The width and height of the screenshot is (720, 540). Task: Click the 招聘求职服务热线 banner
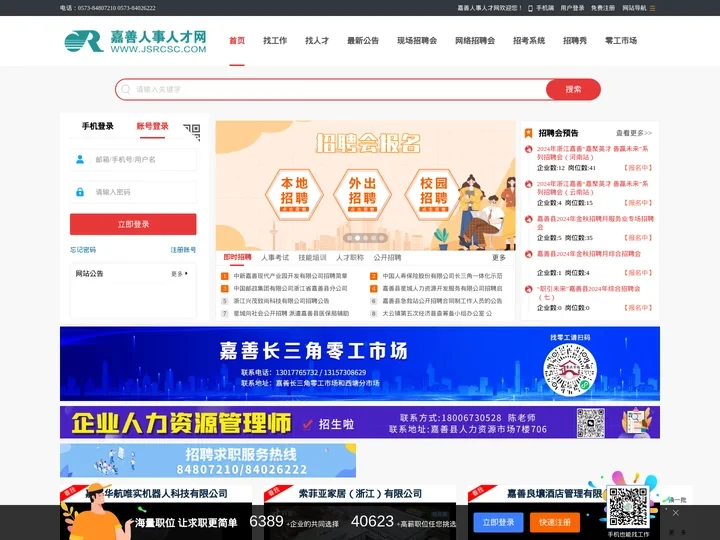208,460
